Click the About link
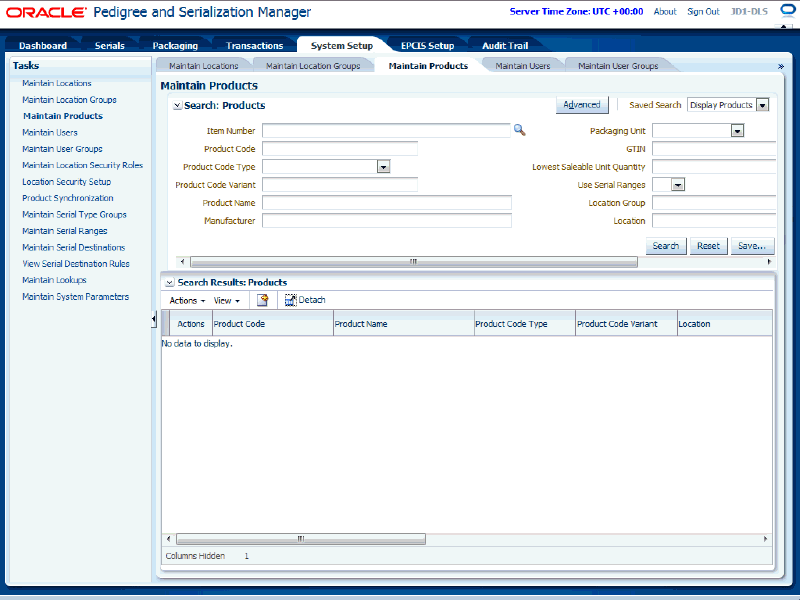 [665, 12]
